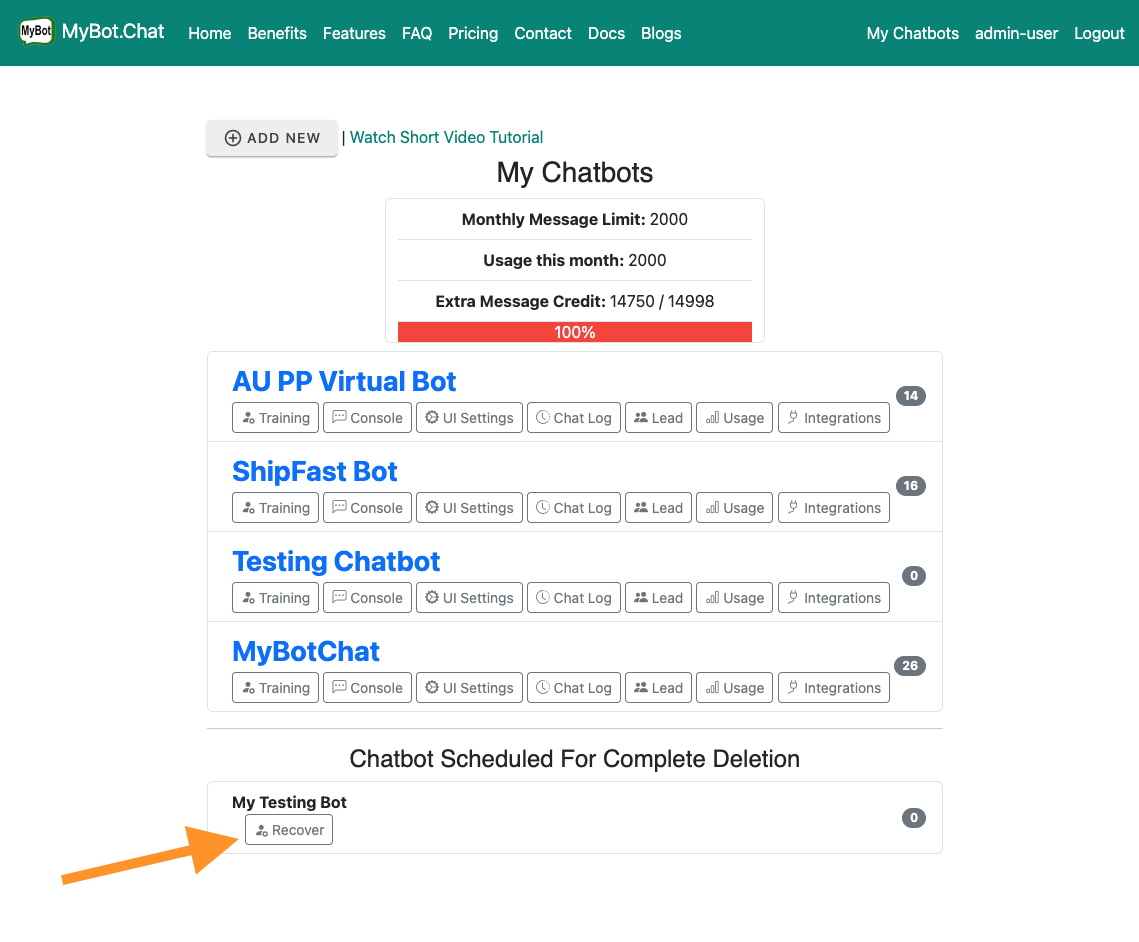Click the plus icon in Add New

point(233,138)
